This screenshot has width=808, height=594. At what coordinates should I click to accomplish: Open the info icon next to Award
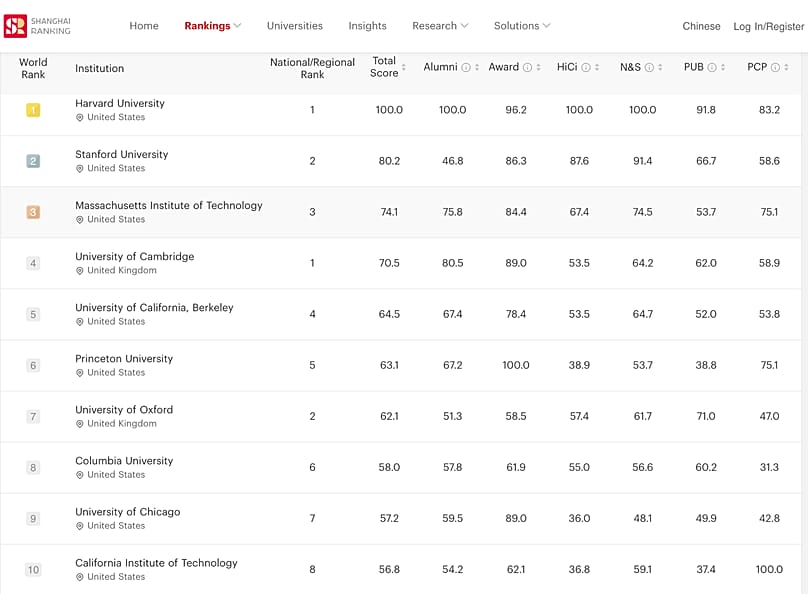tap(527, 67)
